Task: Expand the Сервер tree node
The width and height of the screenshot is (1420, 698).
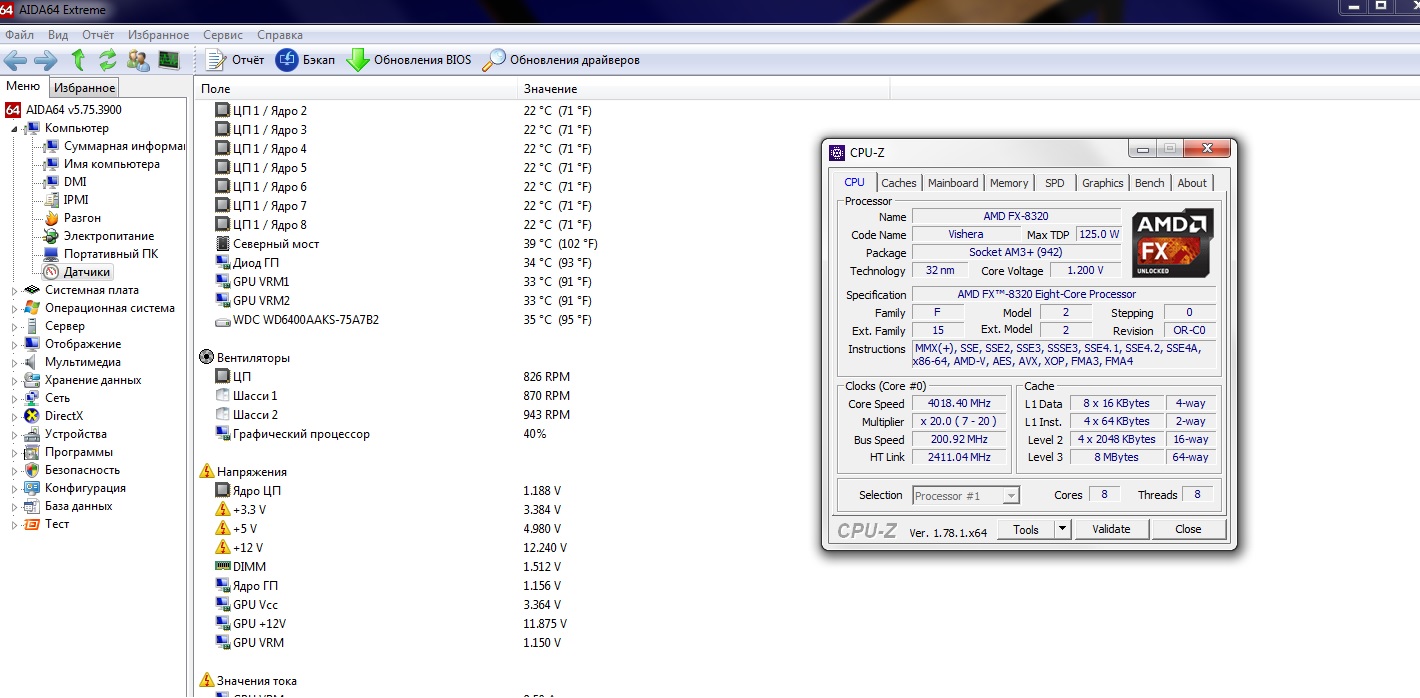Action: click(x=14, y=327)
